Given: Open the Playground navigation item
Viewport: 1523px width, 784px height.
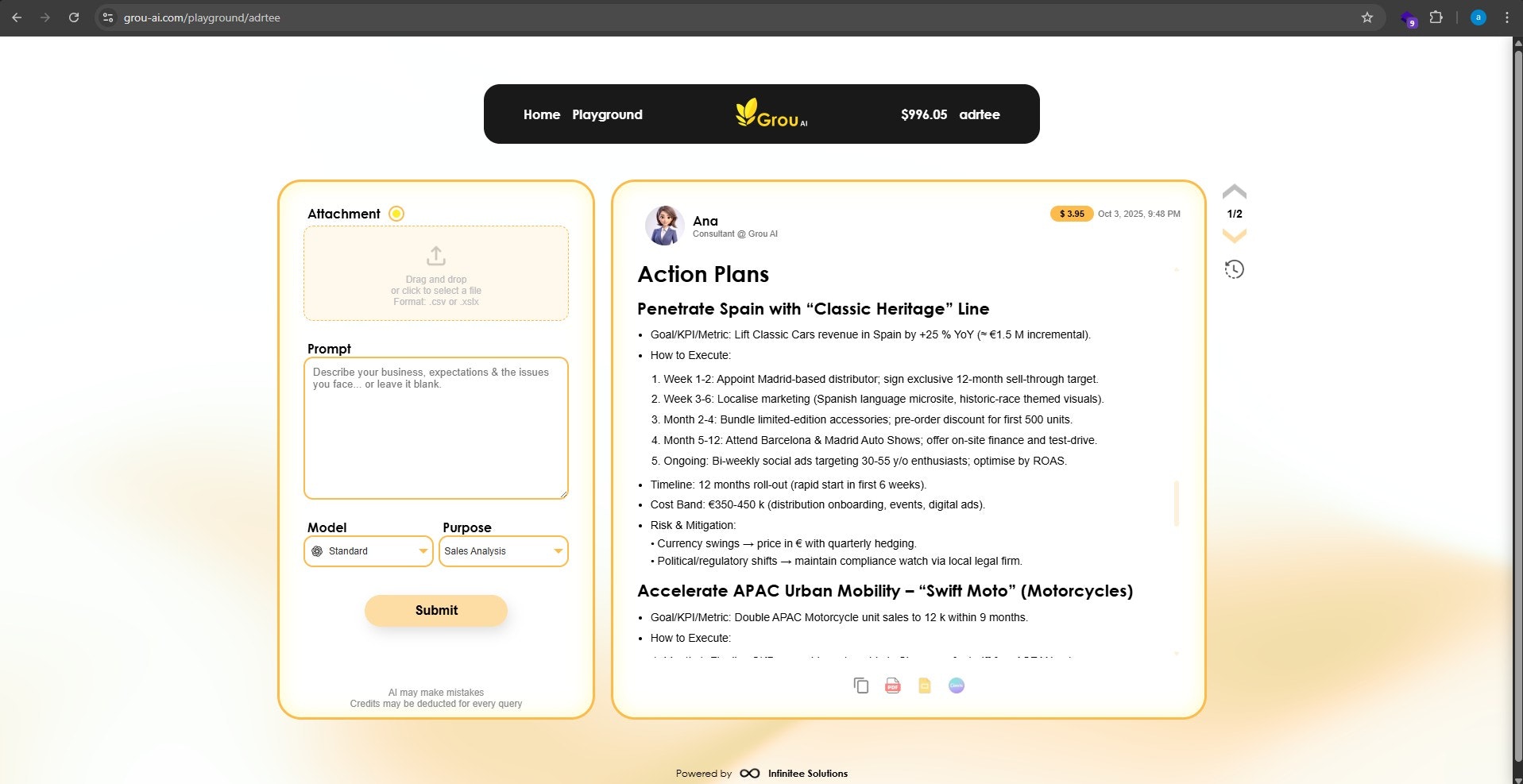Looking at the screenshot, I should (x=607, y=114).
